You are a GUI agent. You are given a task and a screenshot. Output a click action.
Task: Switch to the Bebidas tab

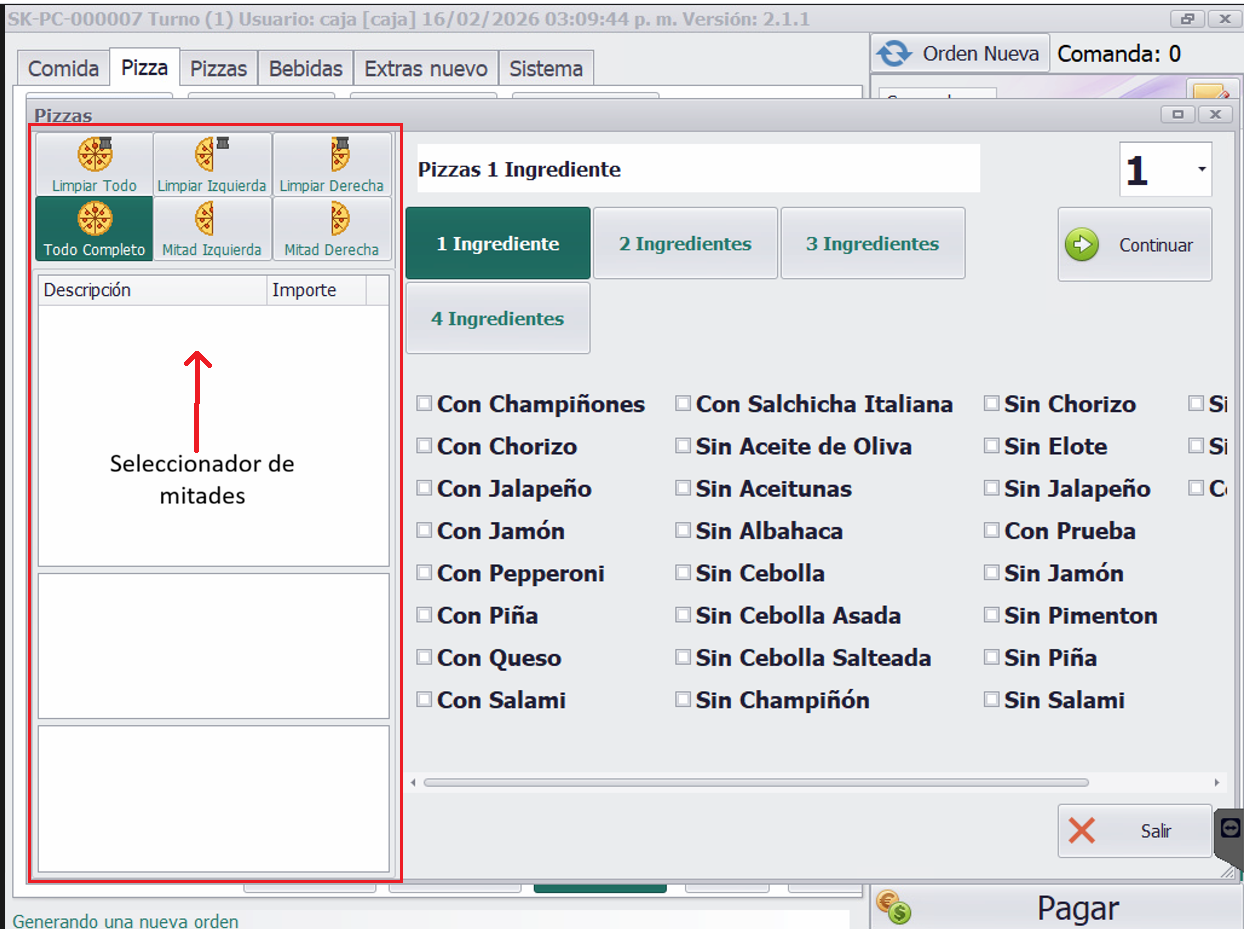click(x=306, y=69)
